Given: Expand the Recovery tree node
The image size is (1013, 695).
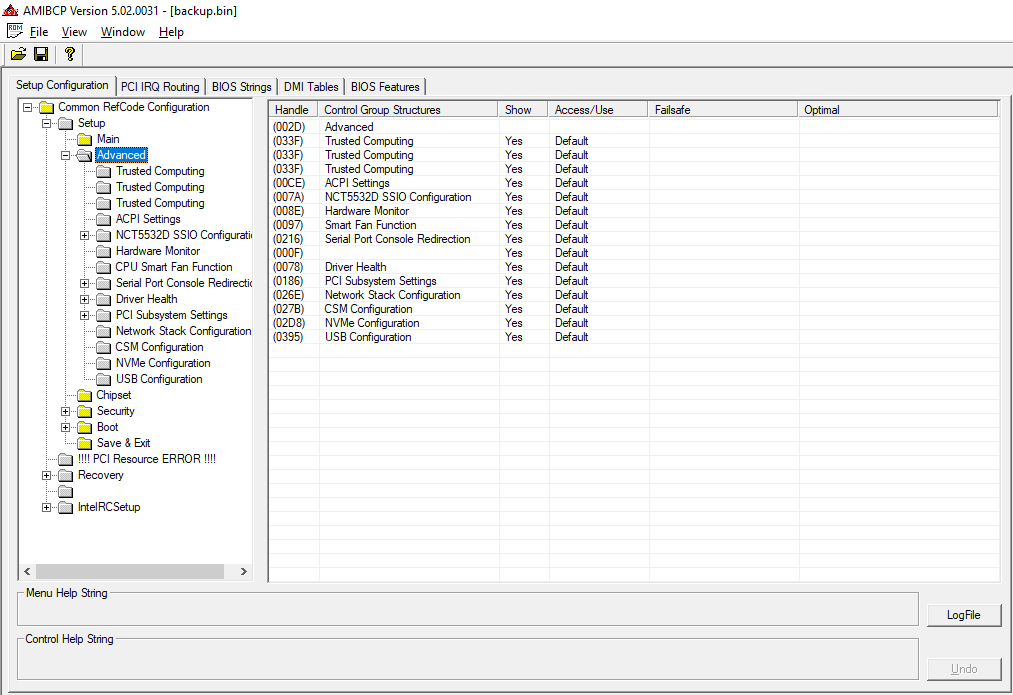Looking at the screenshot, I should coord(47,475).
